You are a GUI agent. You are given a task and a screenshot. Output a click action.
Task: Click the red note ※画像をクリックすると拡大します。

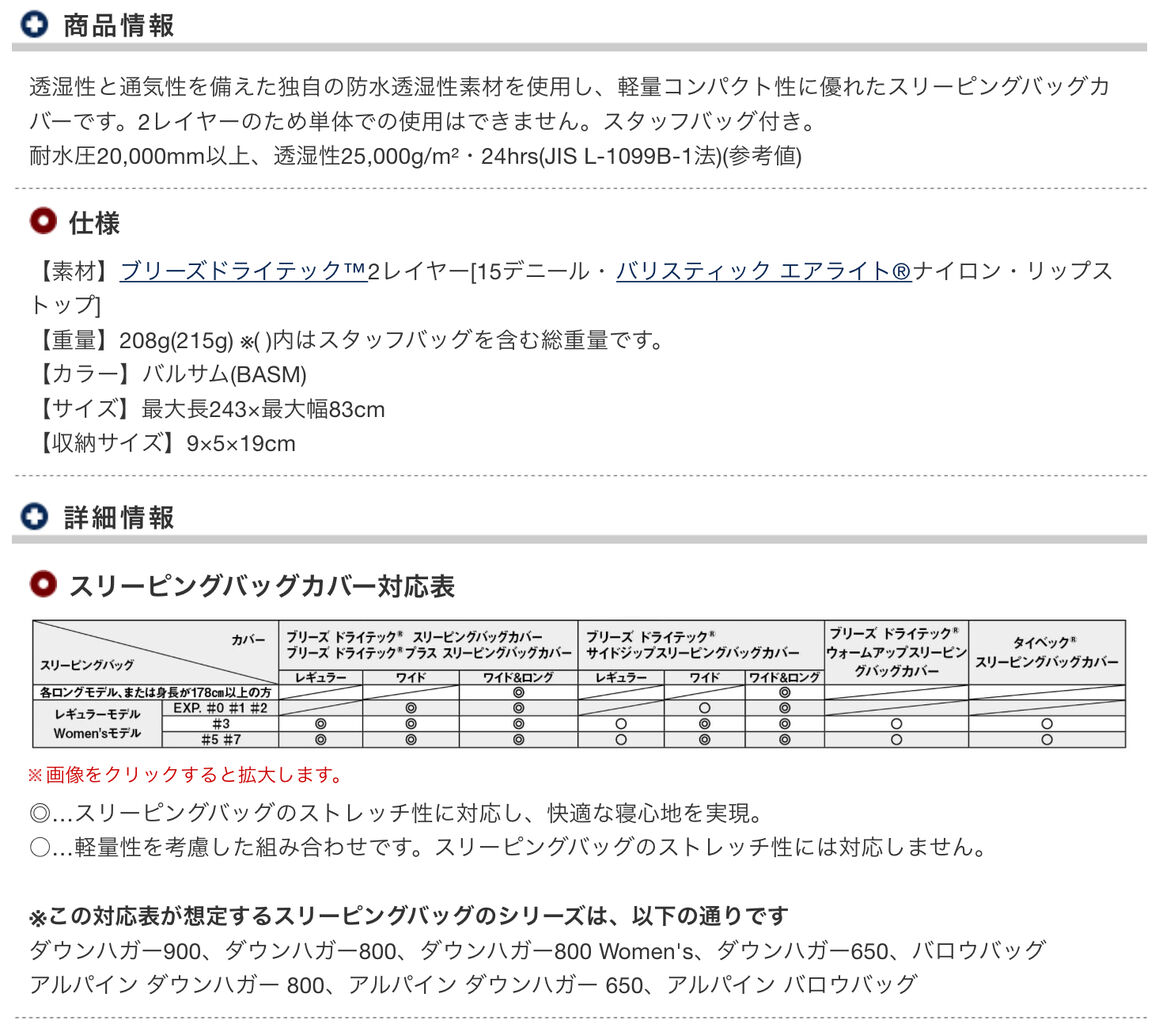coord(187,774)
